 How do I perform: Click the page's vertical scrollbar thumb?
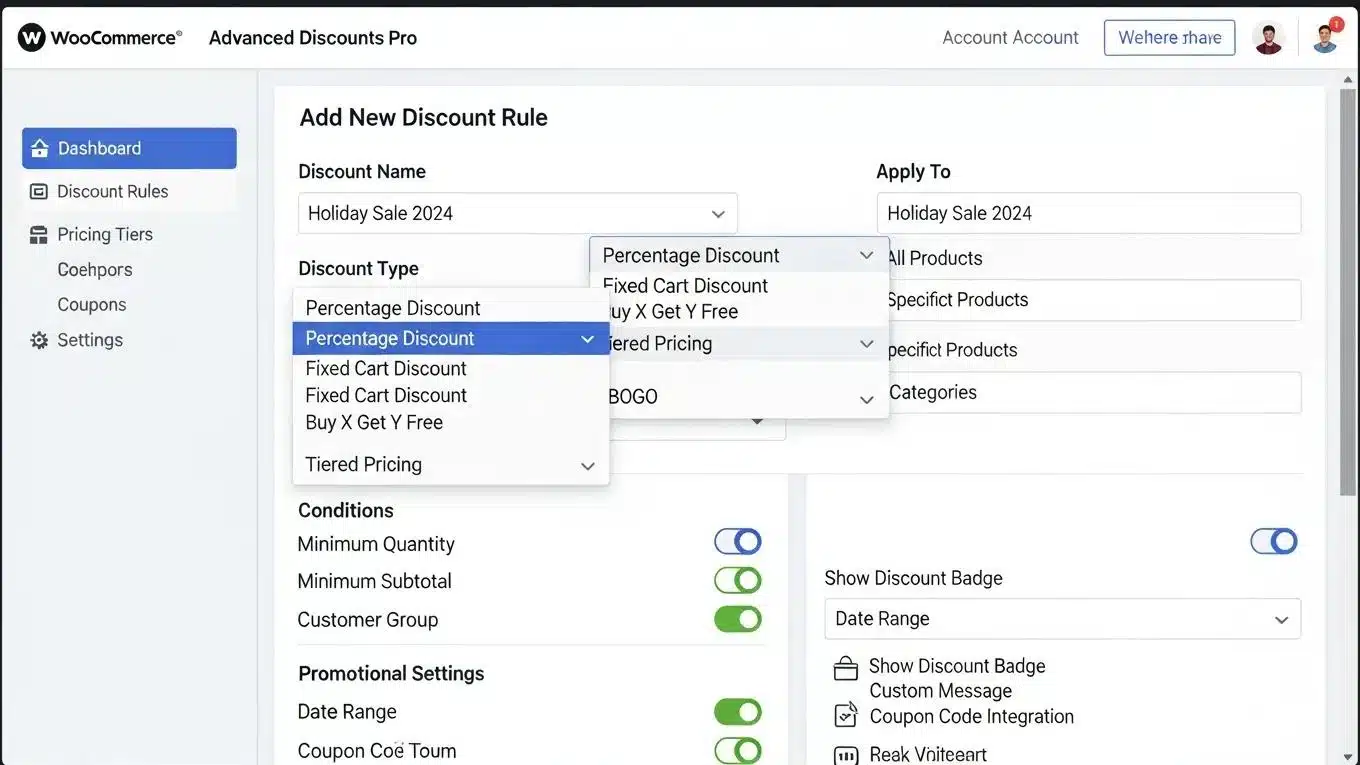point(1349,290)
